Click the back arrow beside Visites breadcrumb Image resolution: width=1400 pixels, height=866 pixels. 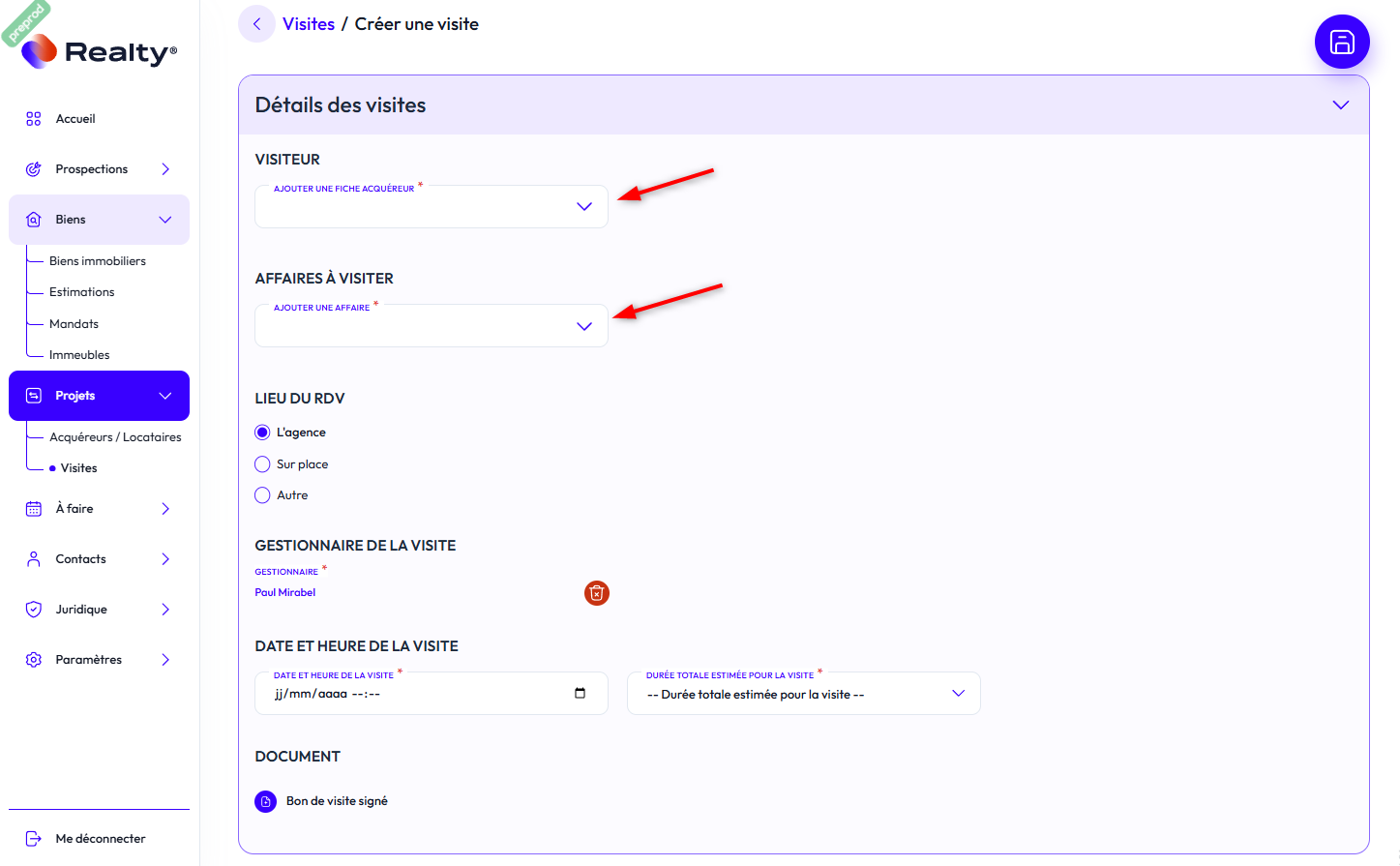tap(256, 24)
